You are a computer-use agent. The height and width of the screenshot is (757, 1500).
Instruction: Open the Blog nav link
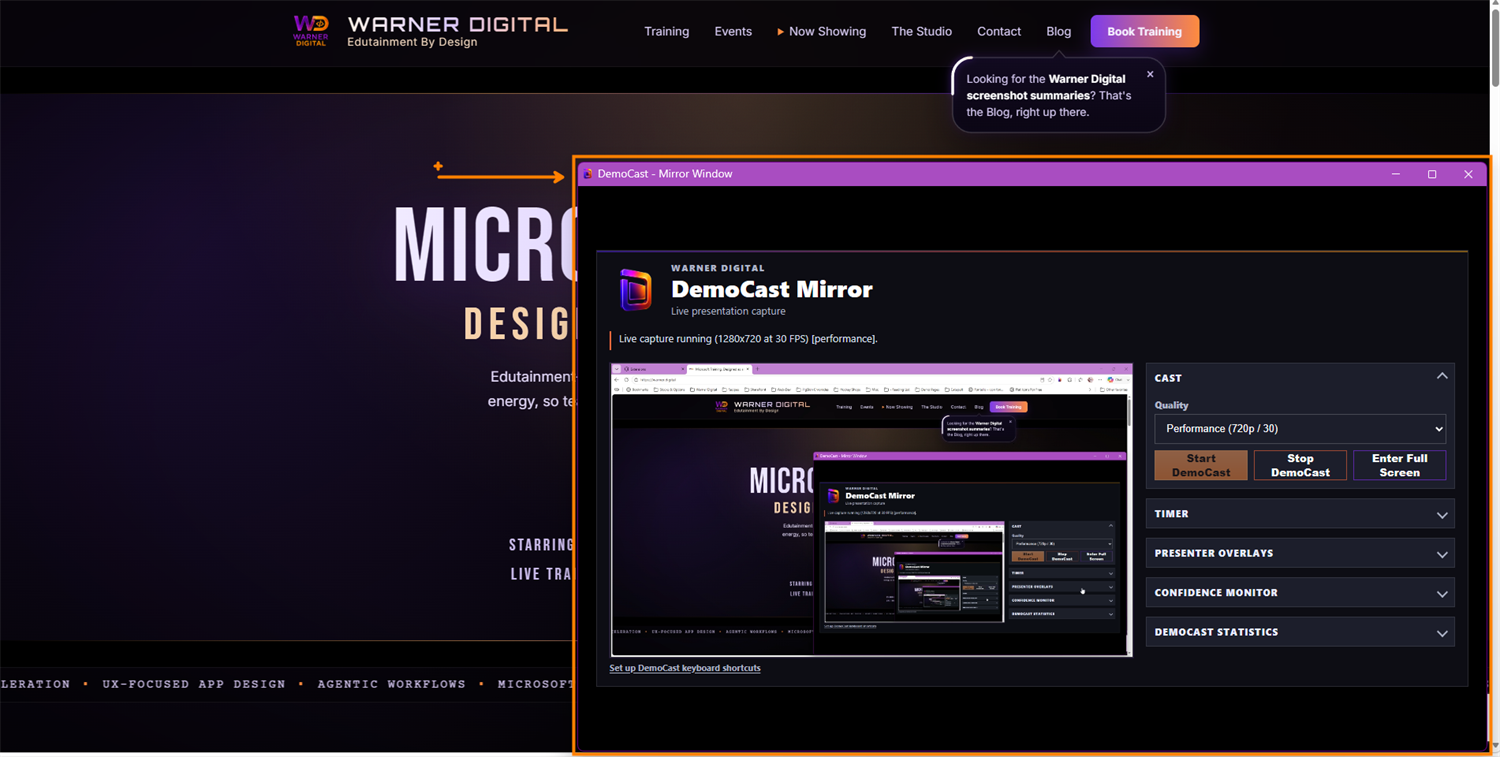(x=1058, y=32)
